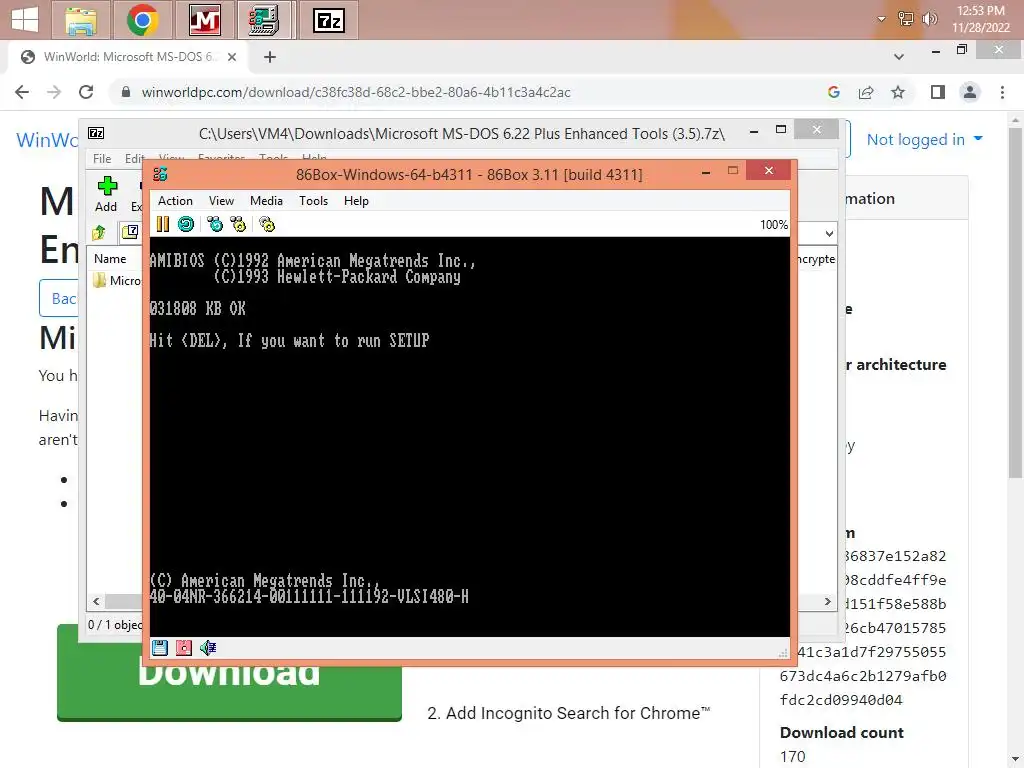Click the taskbar clock and date
Image resolution: width=1024 pixels, height=768 pixels.
[981, 19]
